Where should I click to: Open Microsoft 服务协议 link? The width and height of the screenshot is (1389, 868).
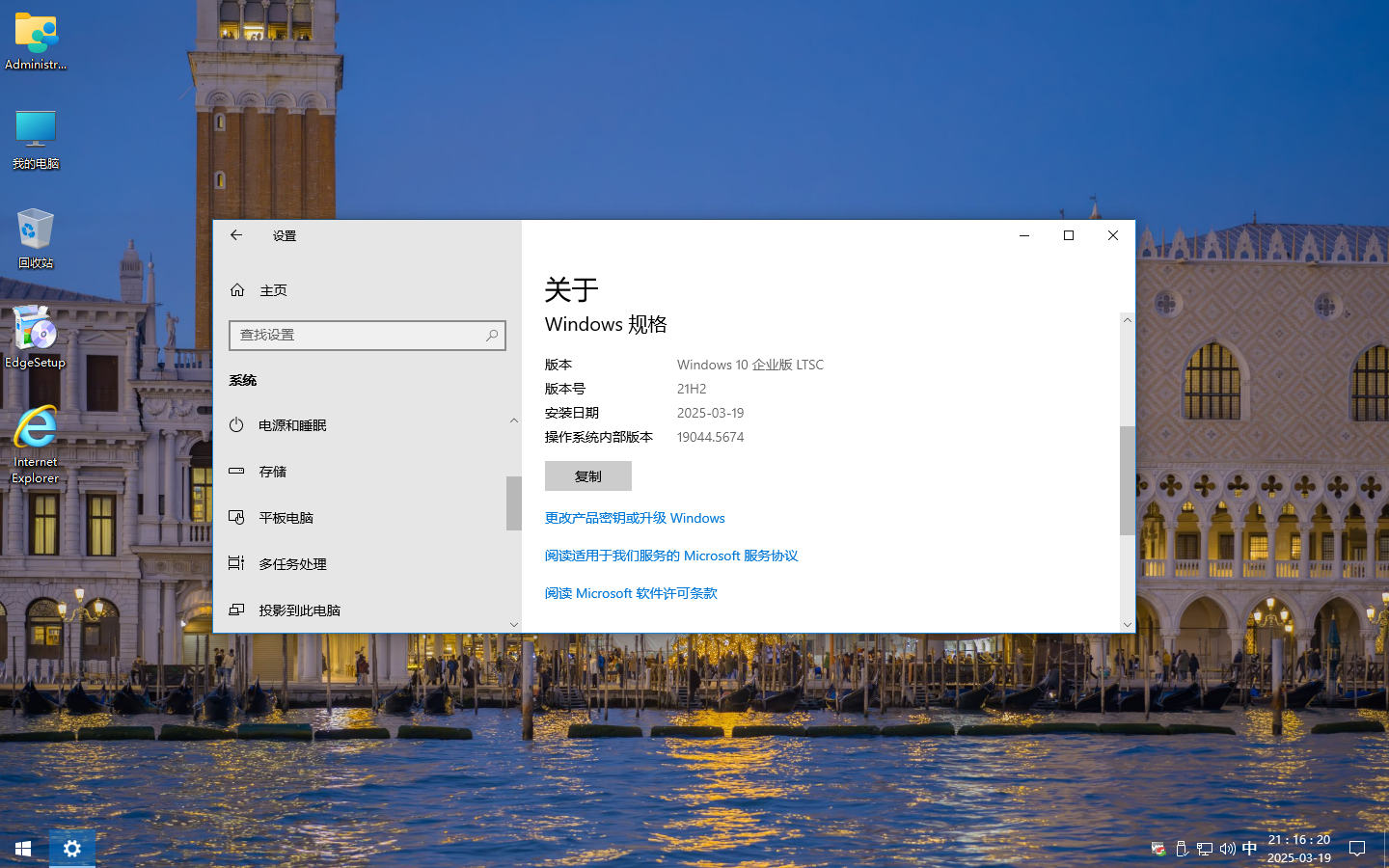pos(671,556)
